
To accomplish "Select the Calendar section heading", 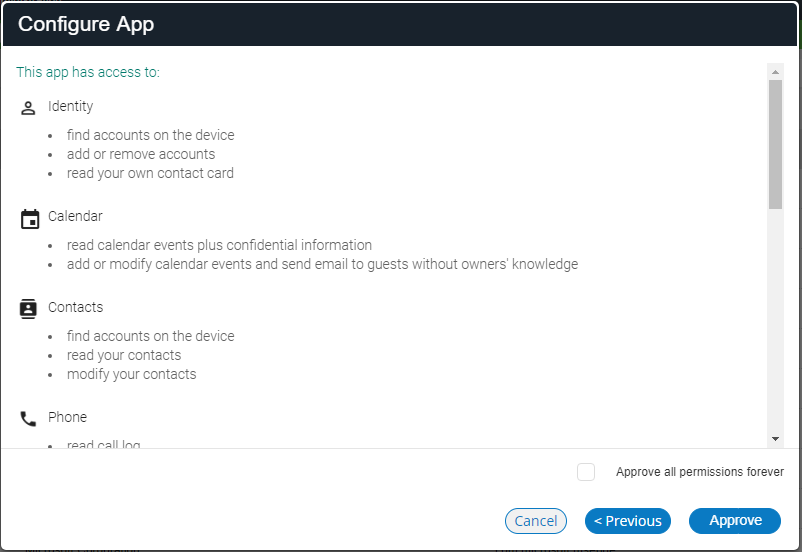I will (75, 216).
